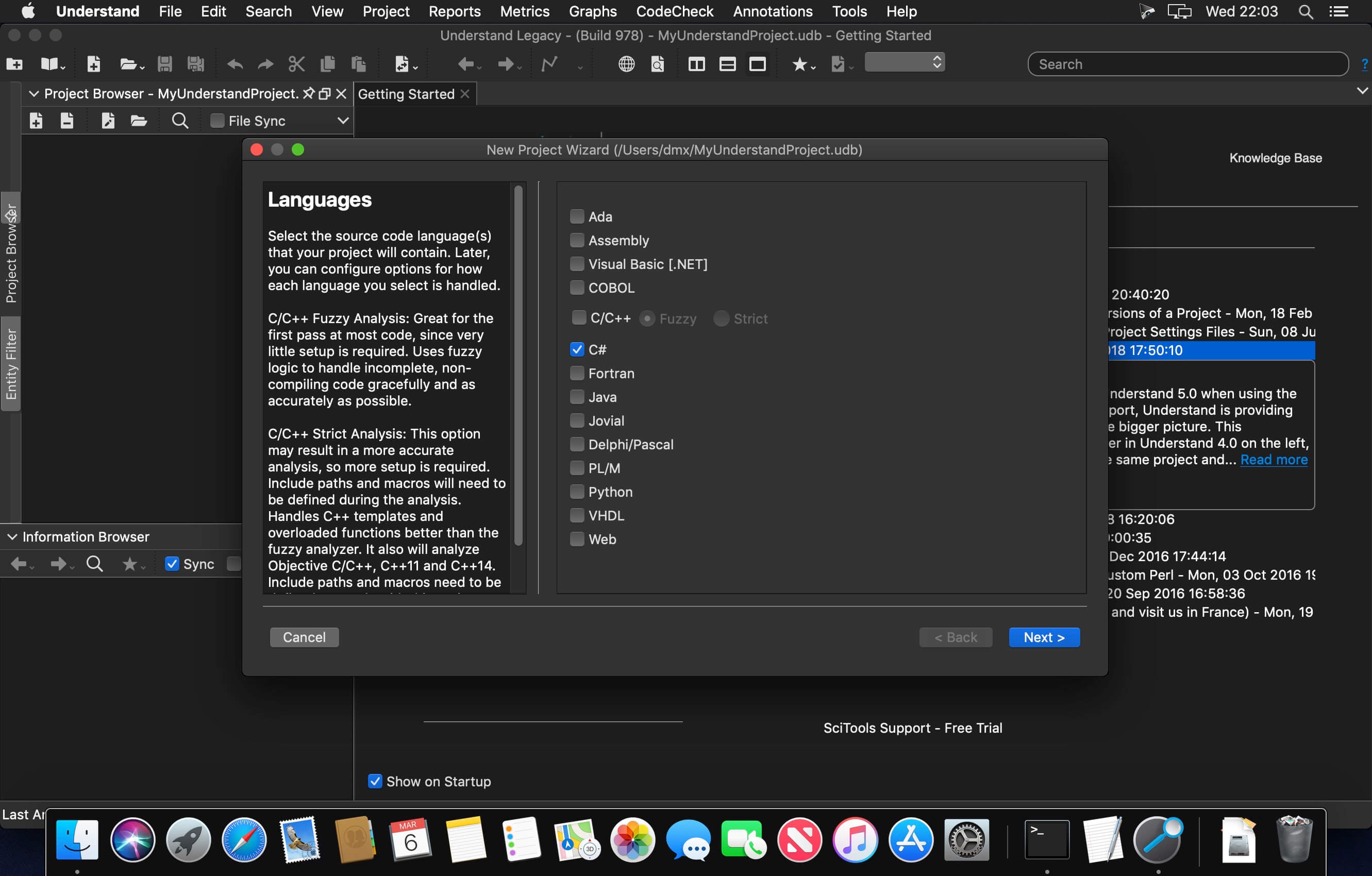Viewport: 1372px width, 876px height.
Task: Open the analyze document-arrows dropdown
Action: pos(406,64)
